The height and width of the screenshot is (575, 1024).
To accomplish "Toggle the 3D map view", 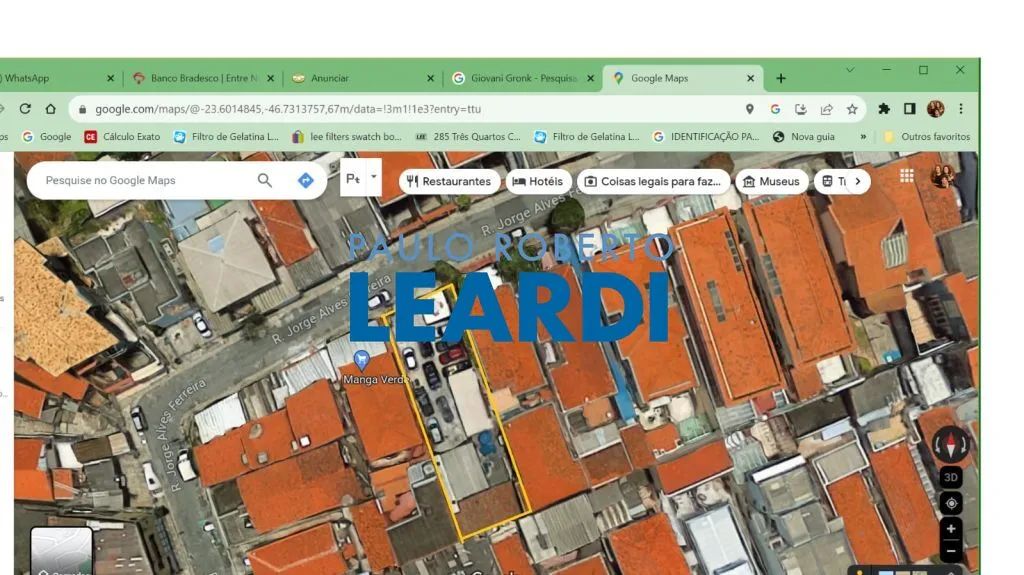I will [951, 478].
